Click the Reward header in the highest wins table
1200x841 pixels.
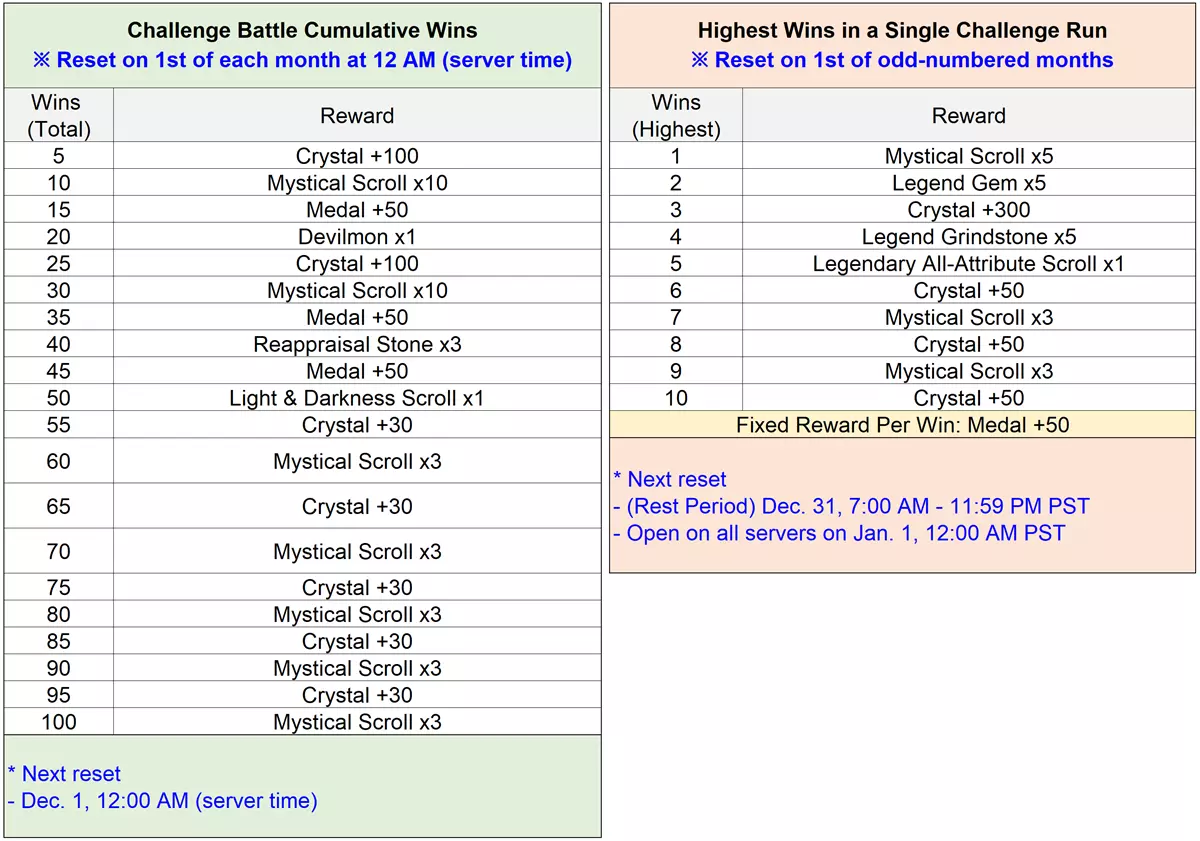pyautogui.click(x=968, y=115)
